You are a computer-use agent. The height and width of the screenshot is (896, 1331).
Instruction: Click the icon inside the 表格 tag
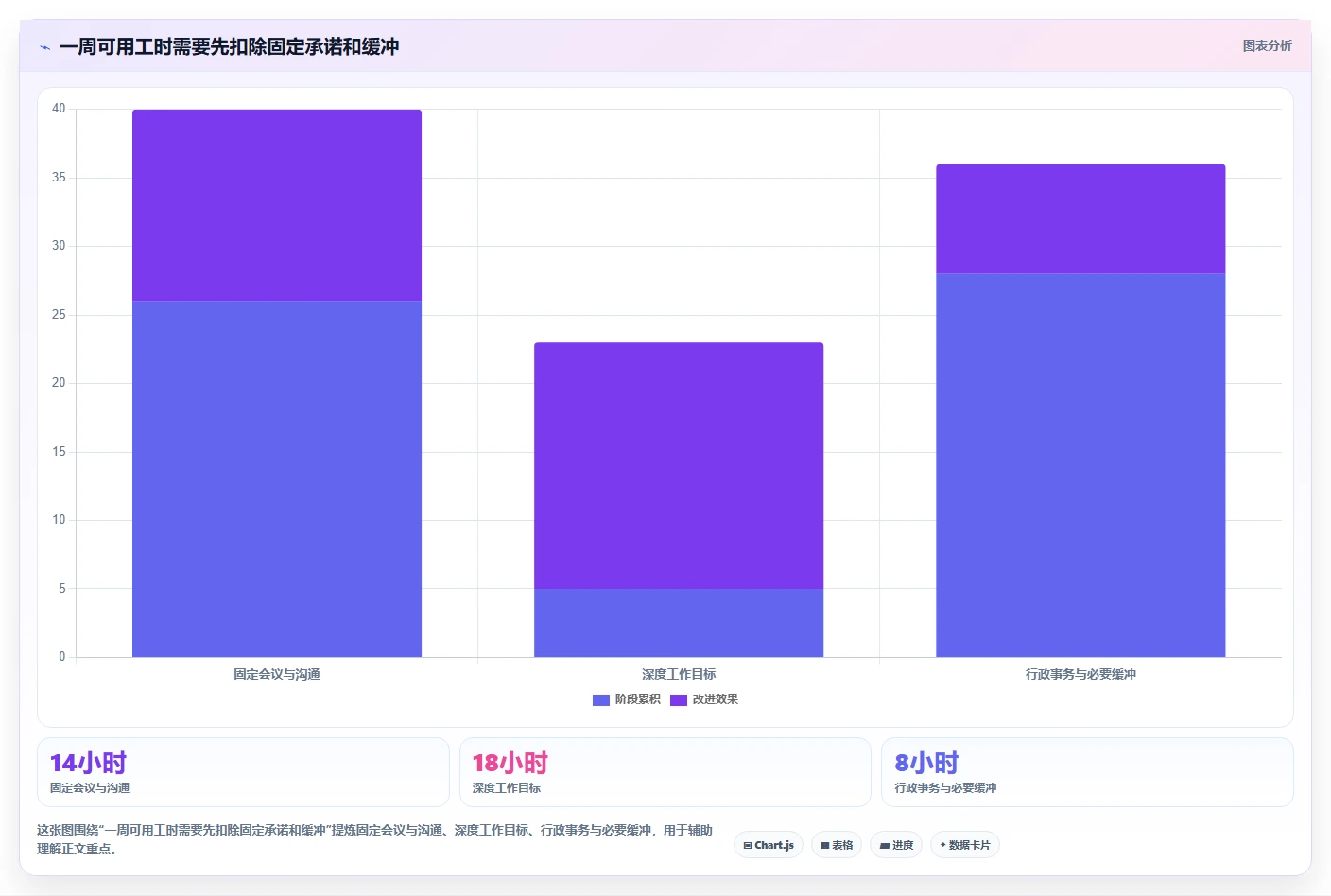coord(825,846)
